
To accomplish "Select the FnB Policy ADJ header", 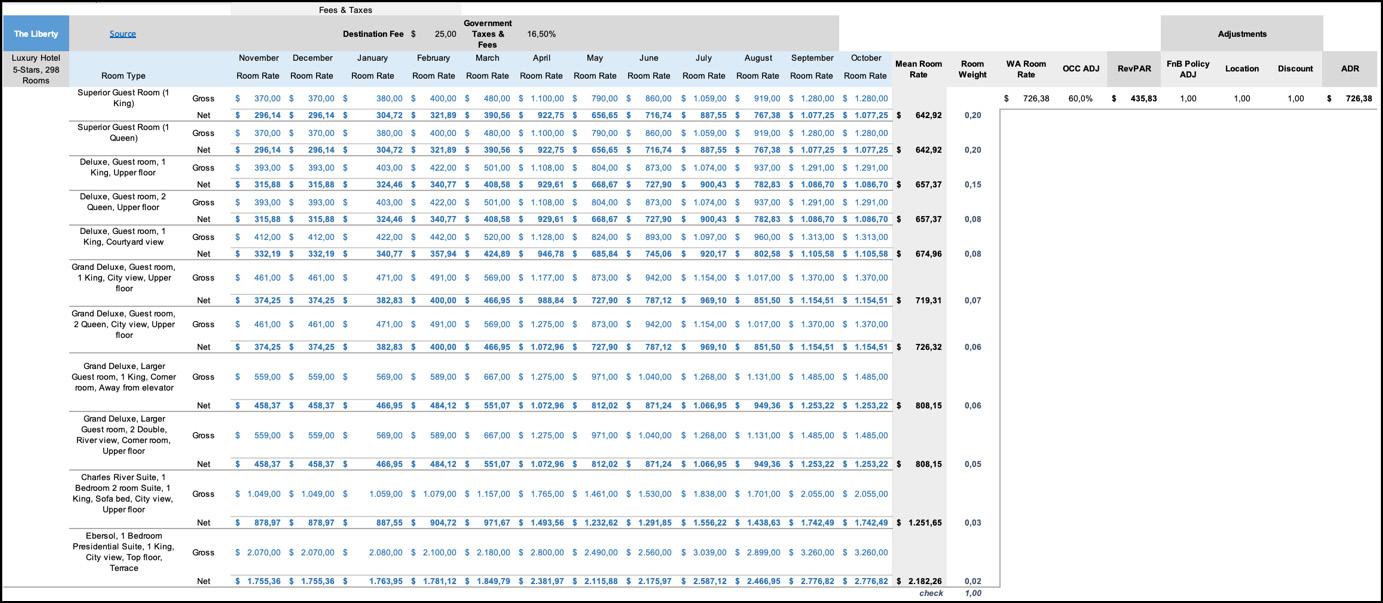I will point(1188,69).
